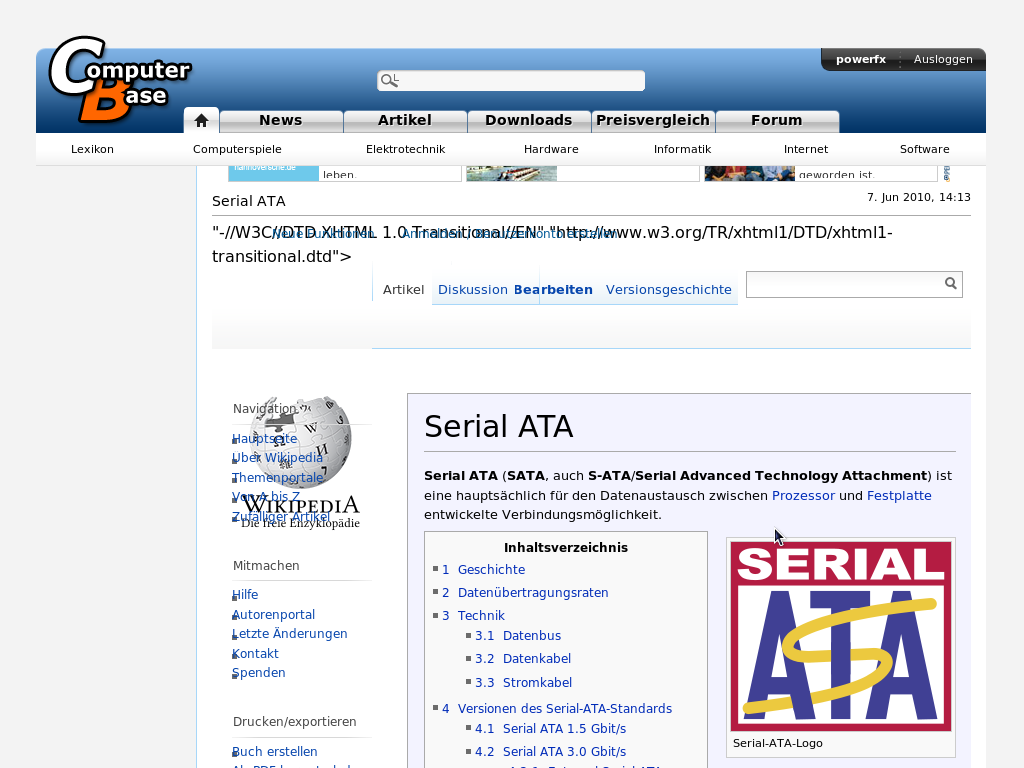Switch to the Diskussion tab
Image resolution: width=1024 pixels, height=768 pixels.
click(473, 290)
